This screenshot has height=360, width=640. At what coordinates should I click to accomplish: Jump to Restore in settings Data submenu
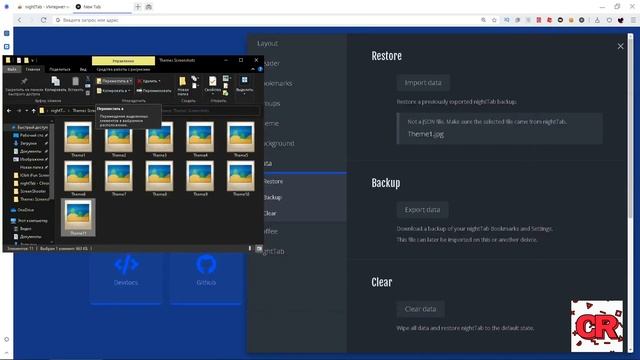pyautogui.click(x=273, y=181)
